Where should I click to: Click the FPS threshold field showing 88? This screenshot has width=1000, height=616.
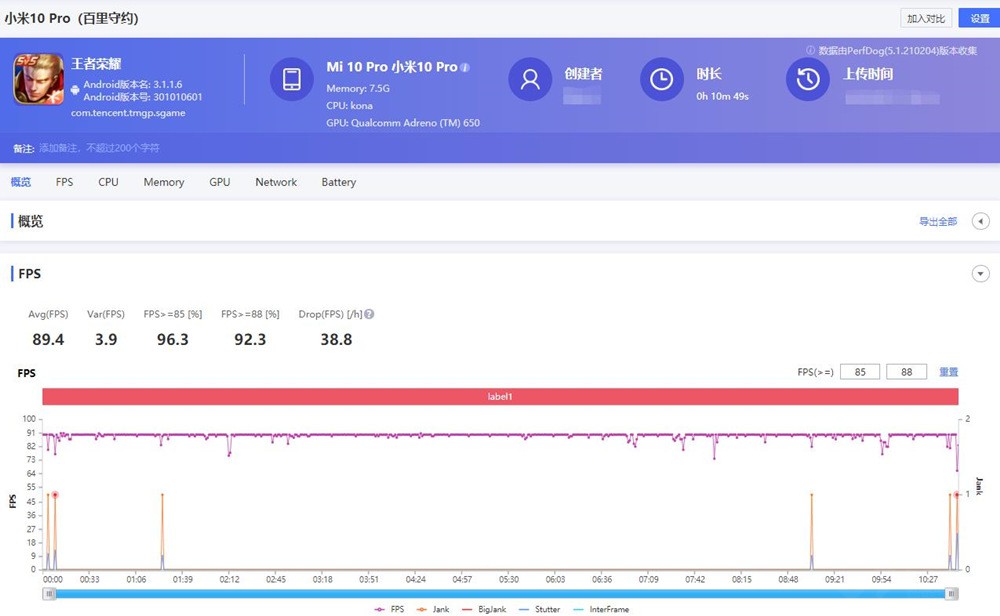tap(906, 372)
